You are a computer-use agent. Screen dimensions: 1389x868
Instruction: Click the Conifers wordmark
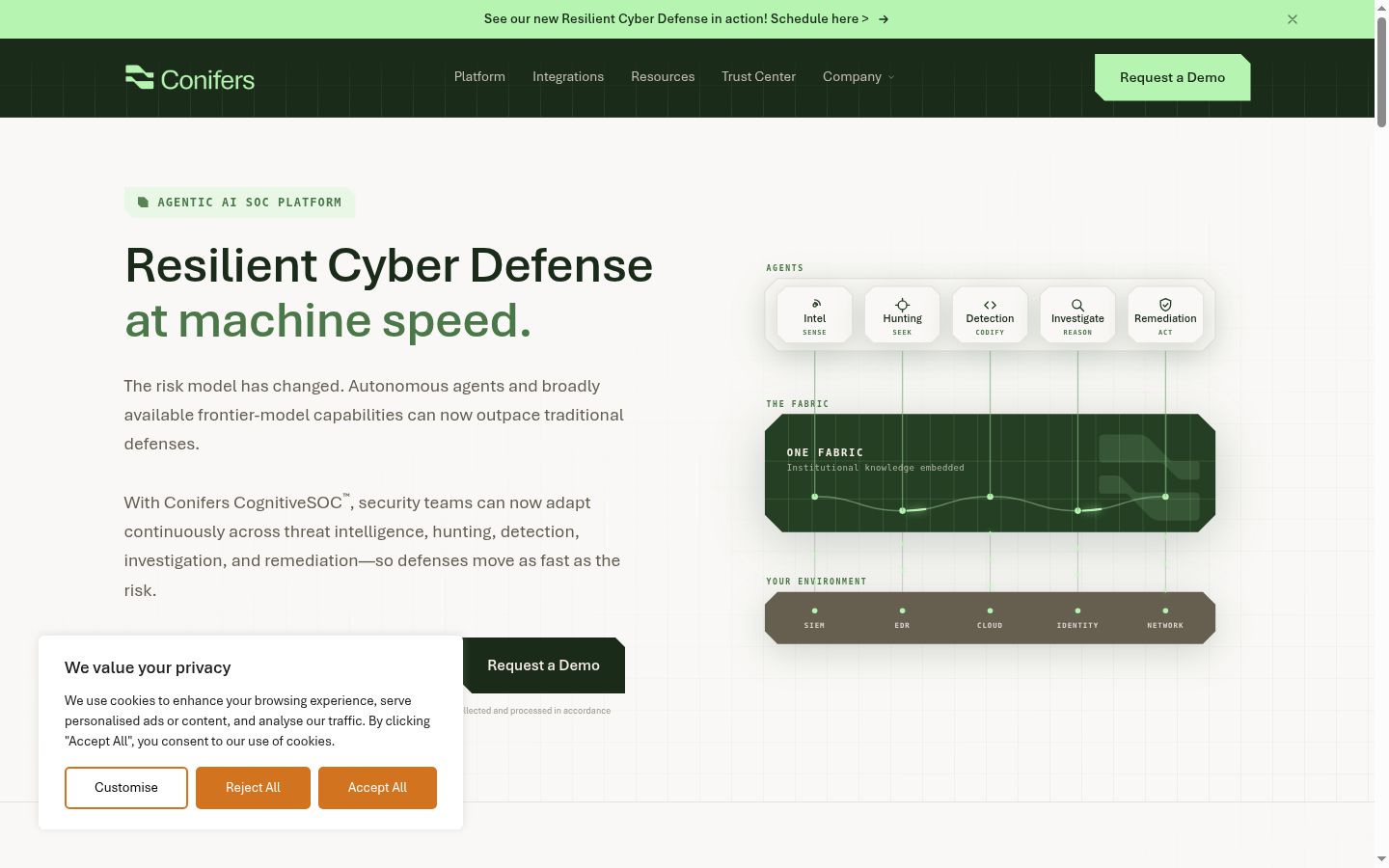pos(207,79)
